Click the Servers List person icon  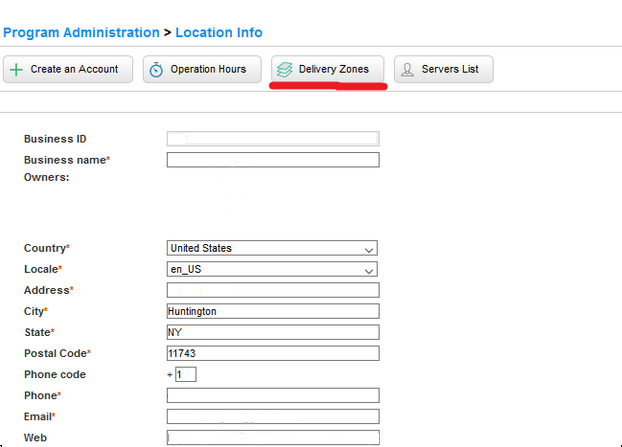[407, 70]
